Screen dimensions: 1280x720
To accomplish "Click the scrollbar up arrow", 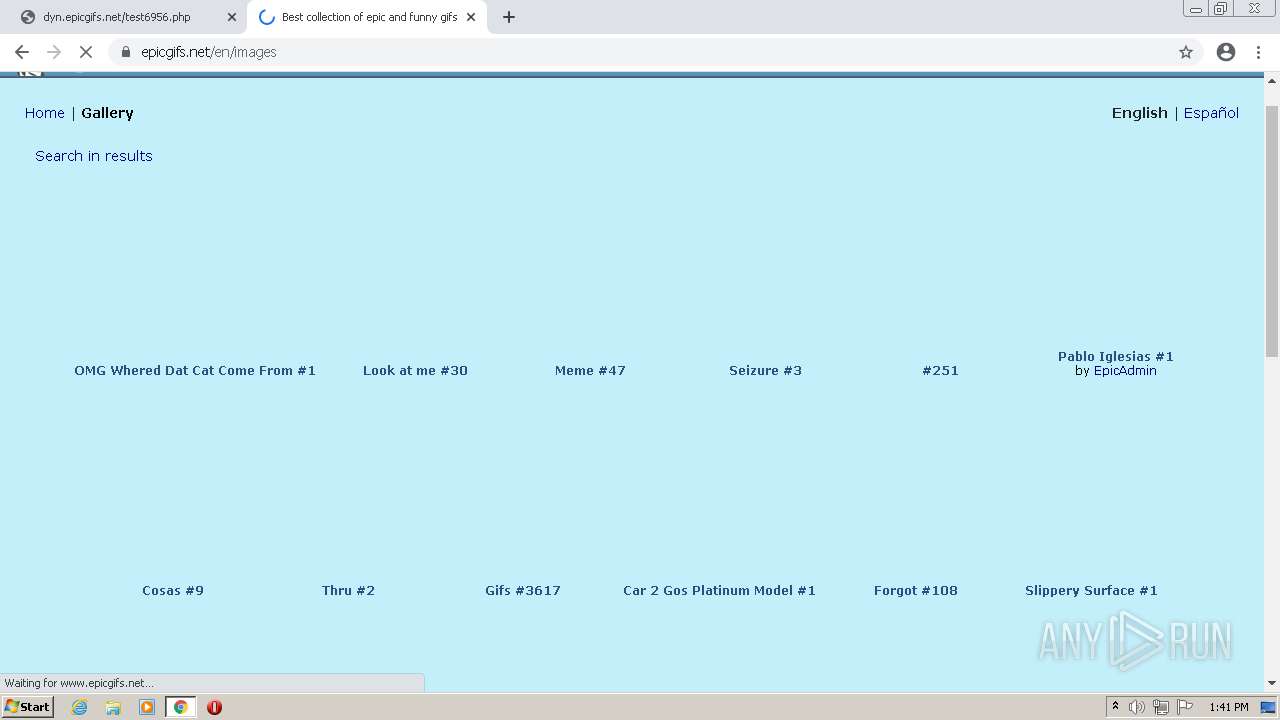I will click(x=1272, y=80).
